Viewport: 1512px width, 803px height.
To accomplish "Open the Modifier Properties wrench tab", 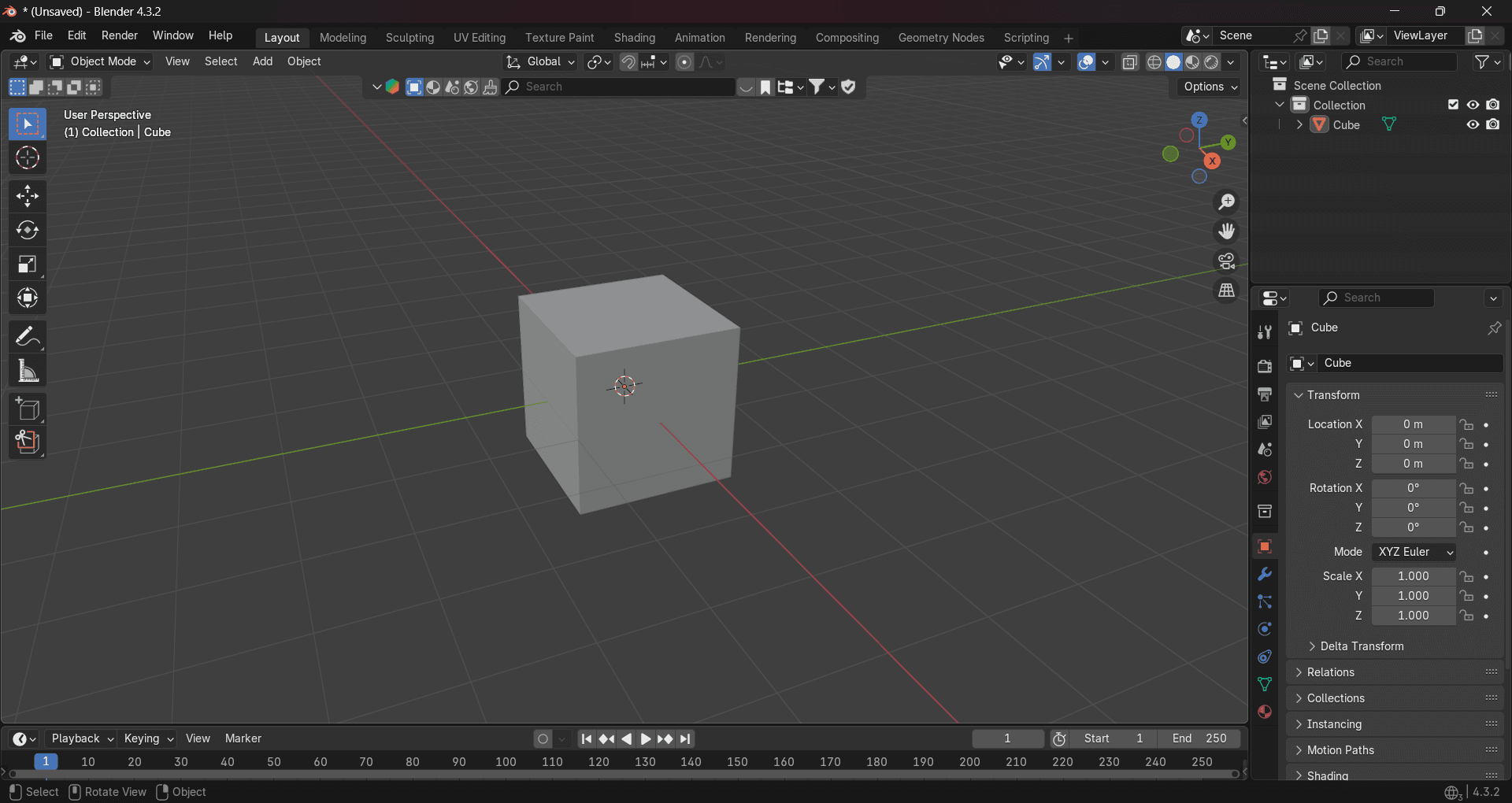I will tap(1264, 574).
